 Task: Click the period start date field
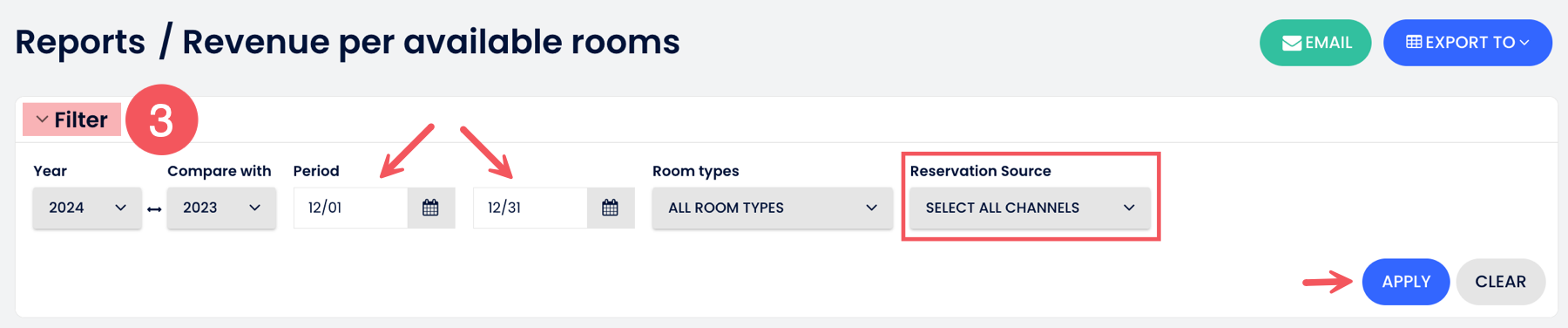(x=350, y=208)
